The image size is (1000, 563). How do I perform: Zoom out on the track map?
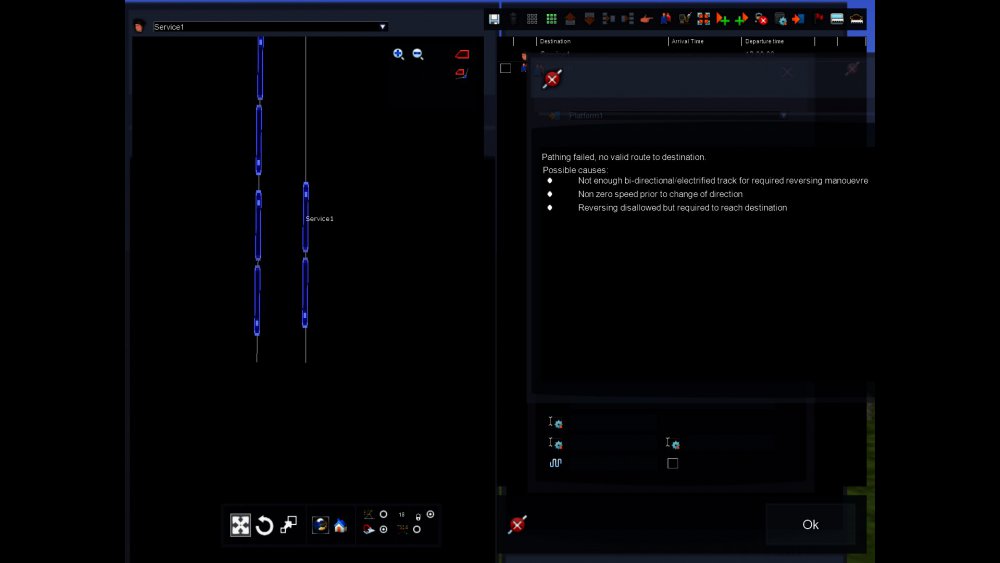418,55
